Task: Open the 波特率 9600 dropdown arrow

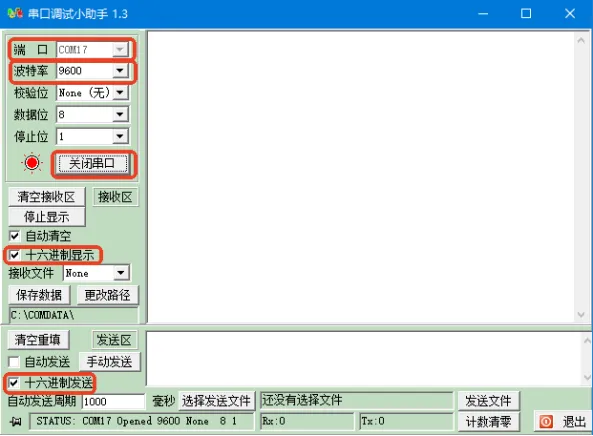Action: click(x=120, y=70)
